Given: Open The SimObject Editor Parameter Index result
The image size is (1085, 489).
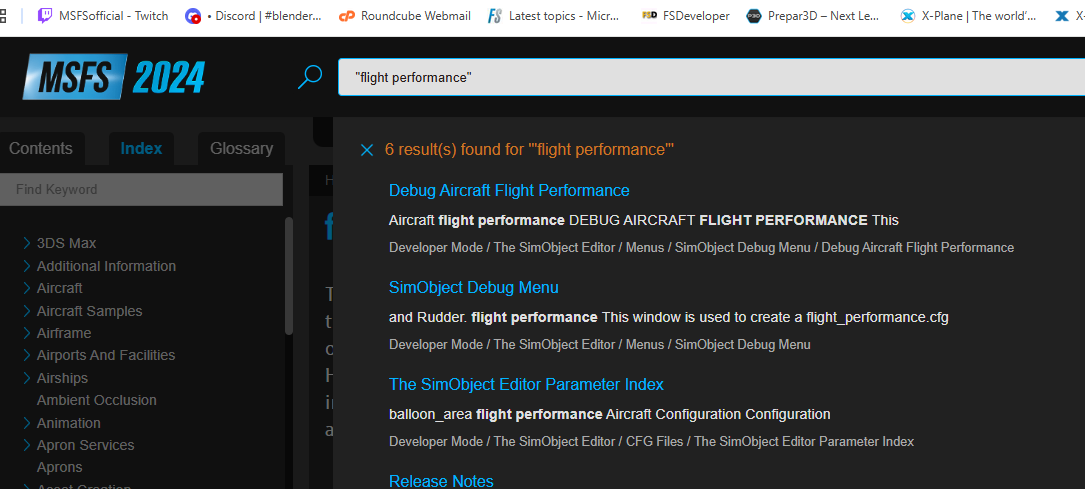Looking at the screenshot, I should point(526,385).
